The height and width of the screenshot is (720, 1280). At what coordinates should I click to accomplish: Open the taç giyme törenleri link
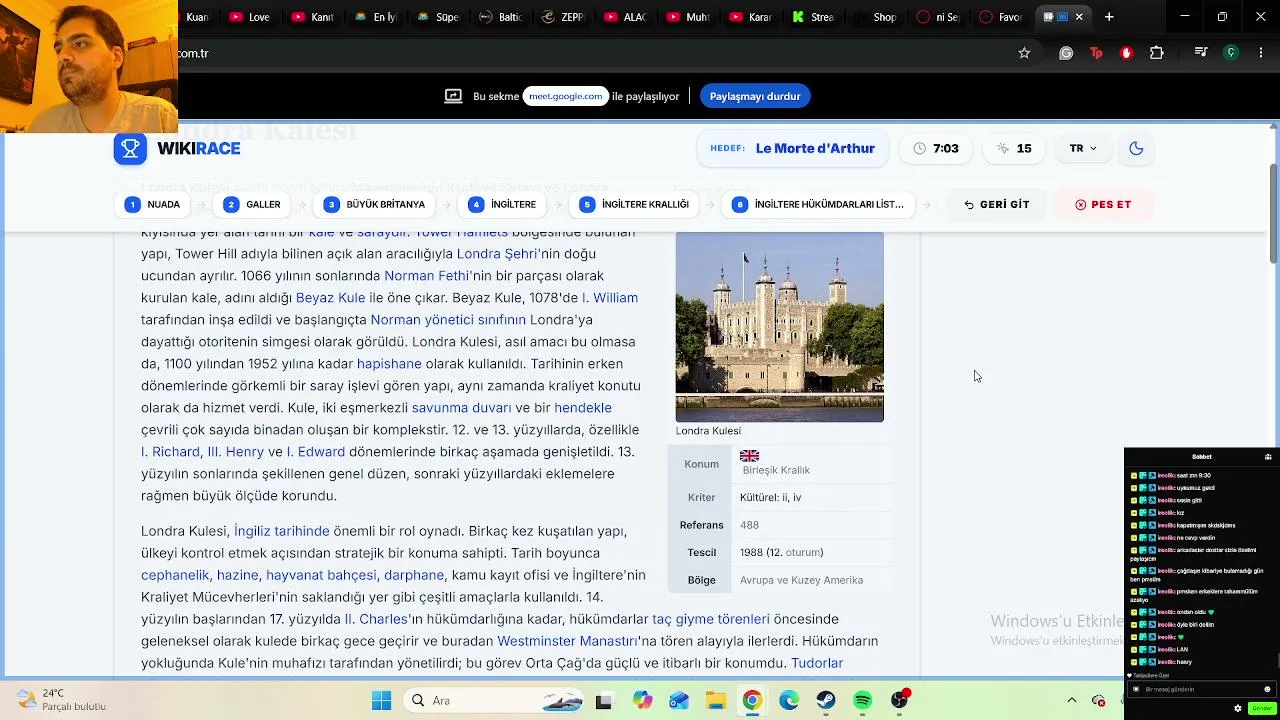(x=711, y=619)
